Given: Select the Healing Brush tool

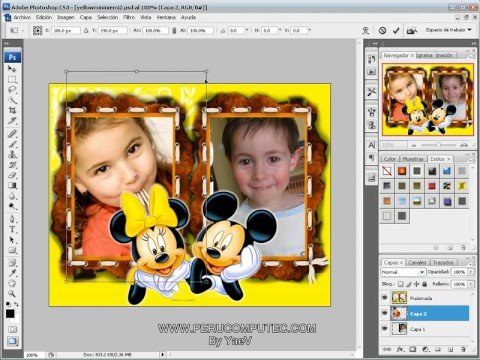Looking at the screenshot, I should [12, 134].
